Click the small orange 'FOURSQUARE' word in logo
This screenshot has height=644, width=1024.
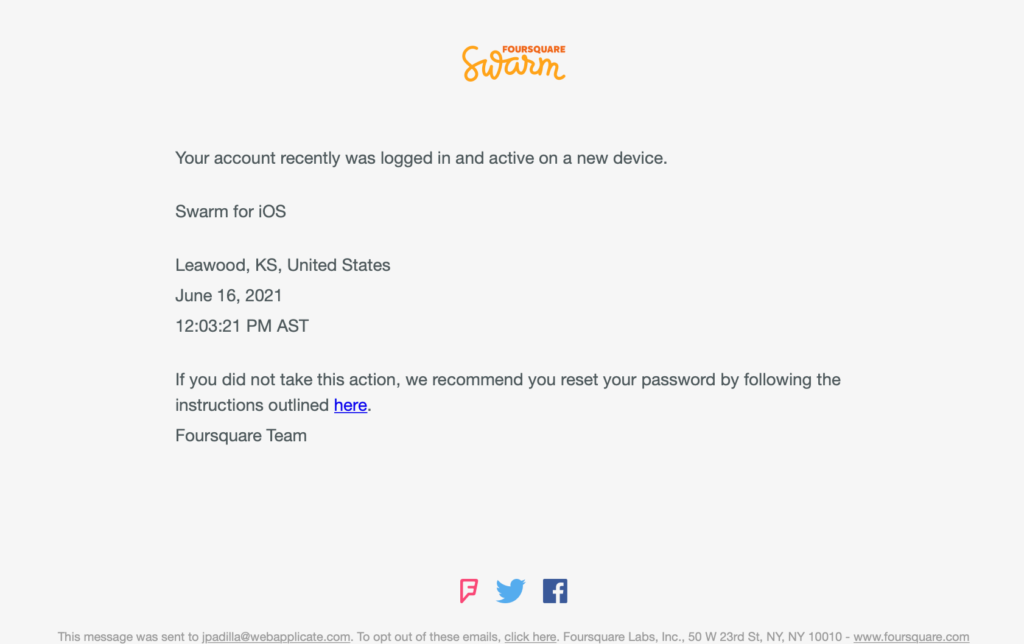click(534, 49)
